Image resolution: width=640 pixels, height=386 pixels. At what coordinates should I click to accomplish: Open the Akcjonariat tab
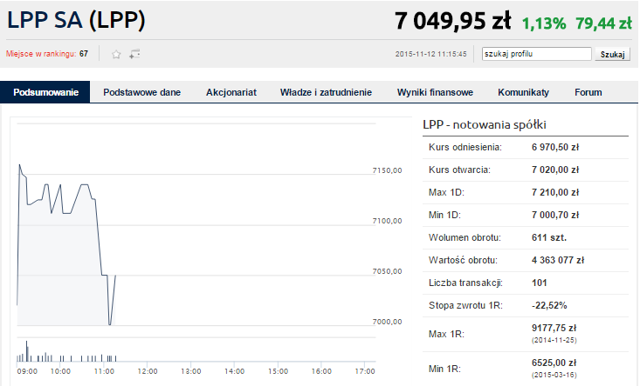(x=231, y=92)
